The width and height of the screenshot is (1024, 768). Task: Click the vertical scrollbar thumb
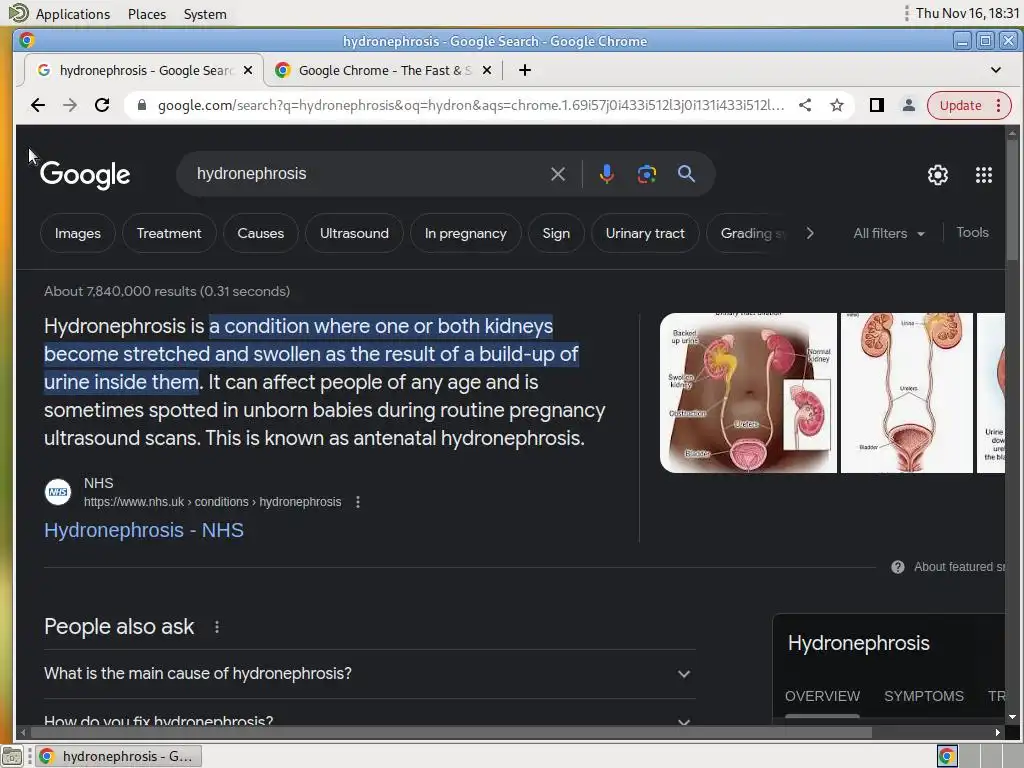1012,199
